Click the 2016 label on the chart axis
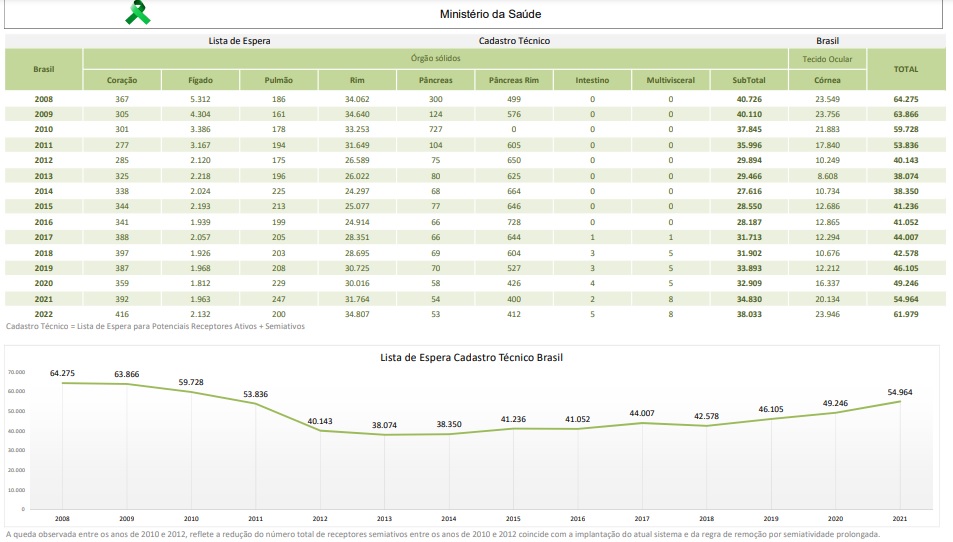Image resolution: width=953 pixels, height=542 pixels. pyautogui.click(x=577, y=518)
